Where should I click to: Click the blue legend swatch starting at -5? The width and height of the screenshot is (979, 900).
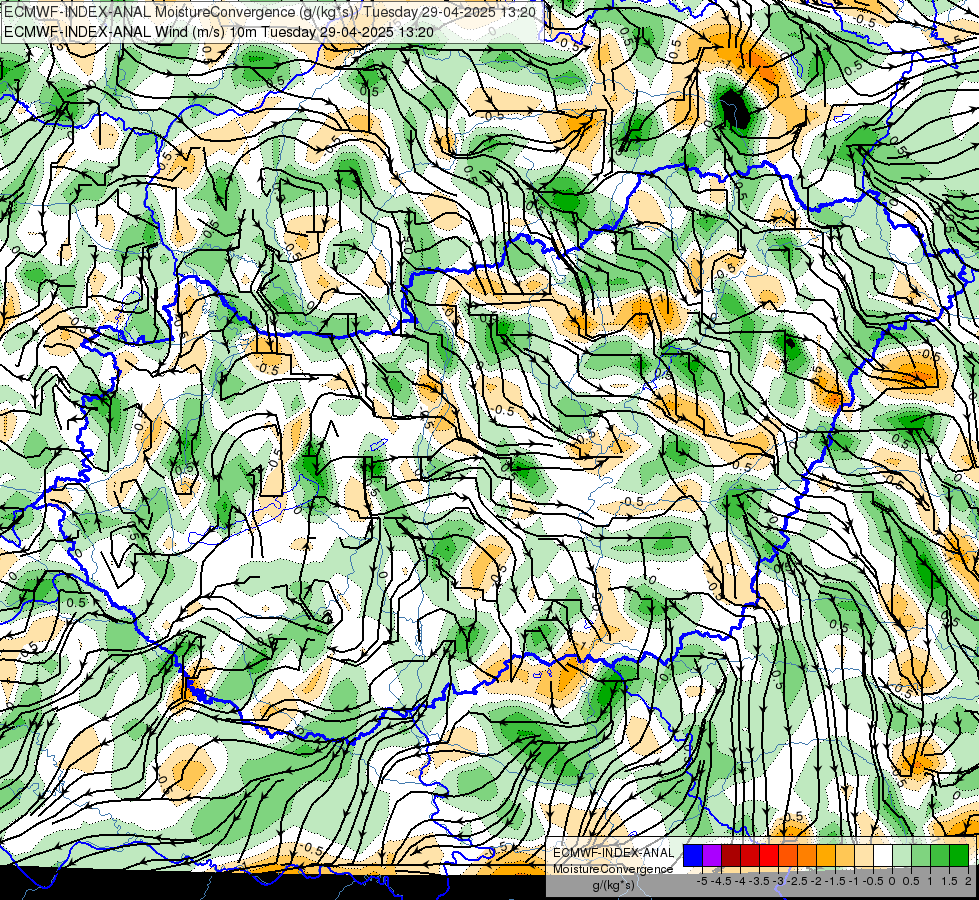coord(693,856)
